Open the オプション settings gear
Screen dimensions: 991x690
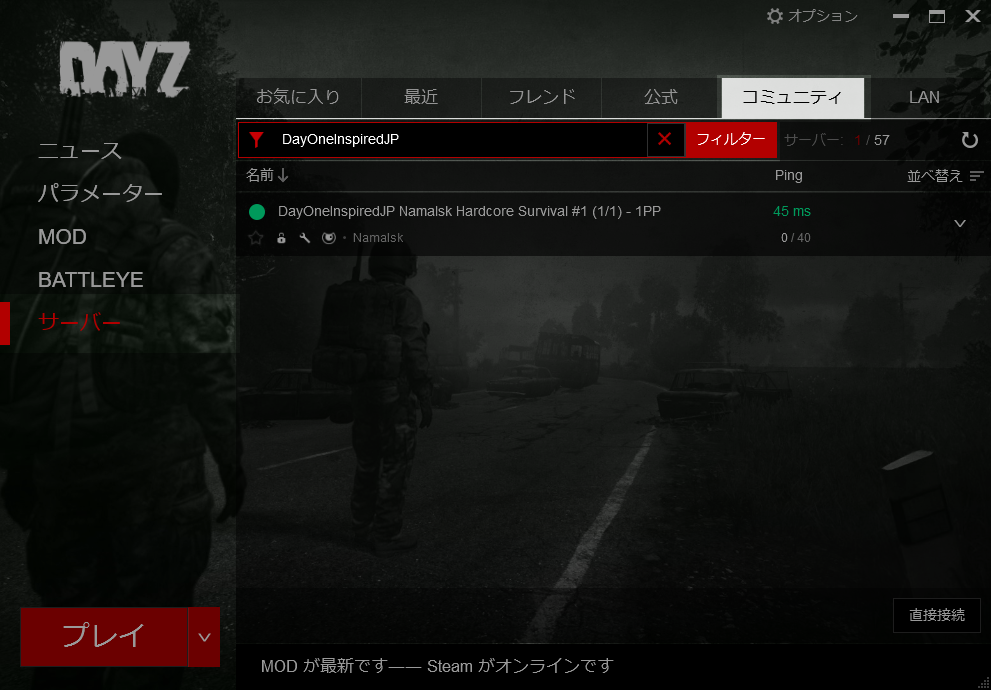click(x=812, y=16)
